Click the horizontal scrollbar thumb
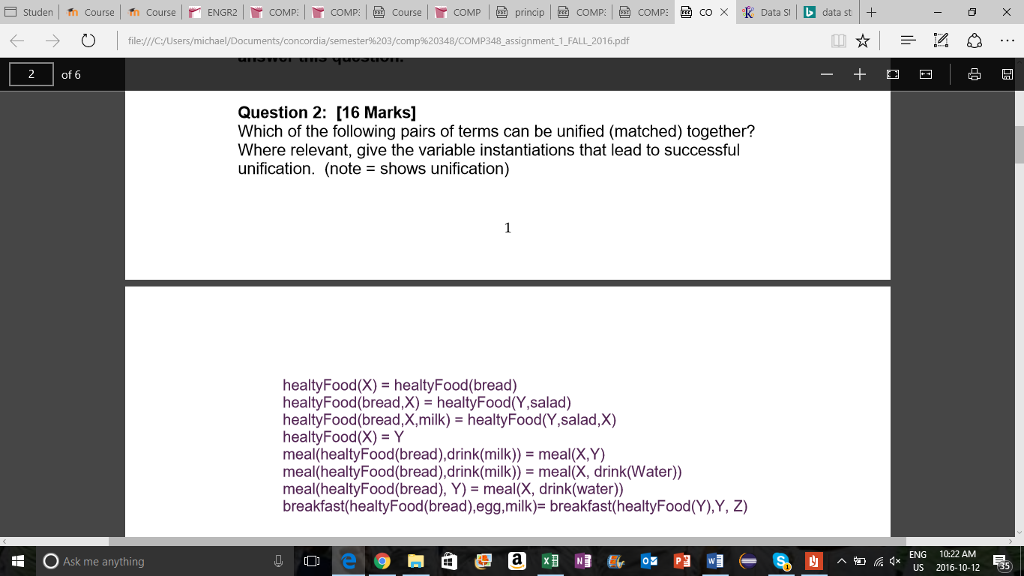This screenshot has width=1024, height=576. (x=506, y=541)
